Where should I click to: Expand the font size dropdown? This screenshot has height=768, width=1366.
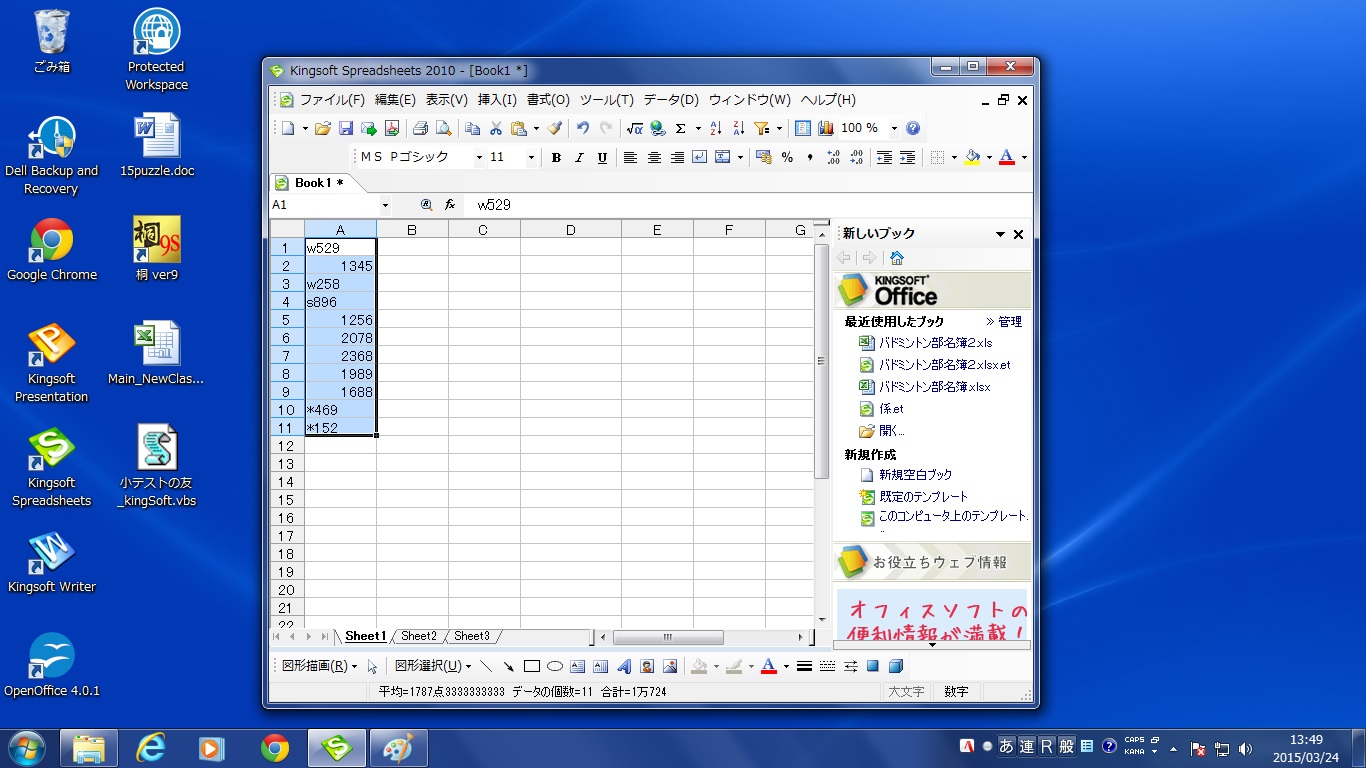pos(530,157)
